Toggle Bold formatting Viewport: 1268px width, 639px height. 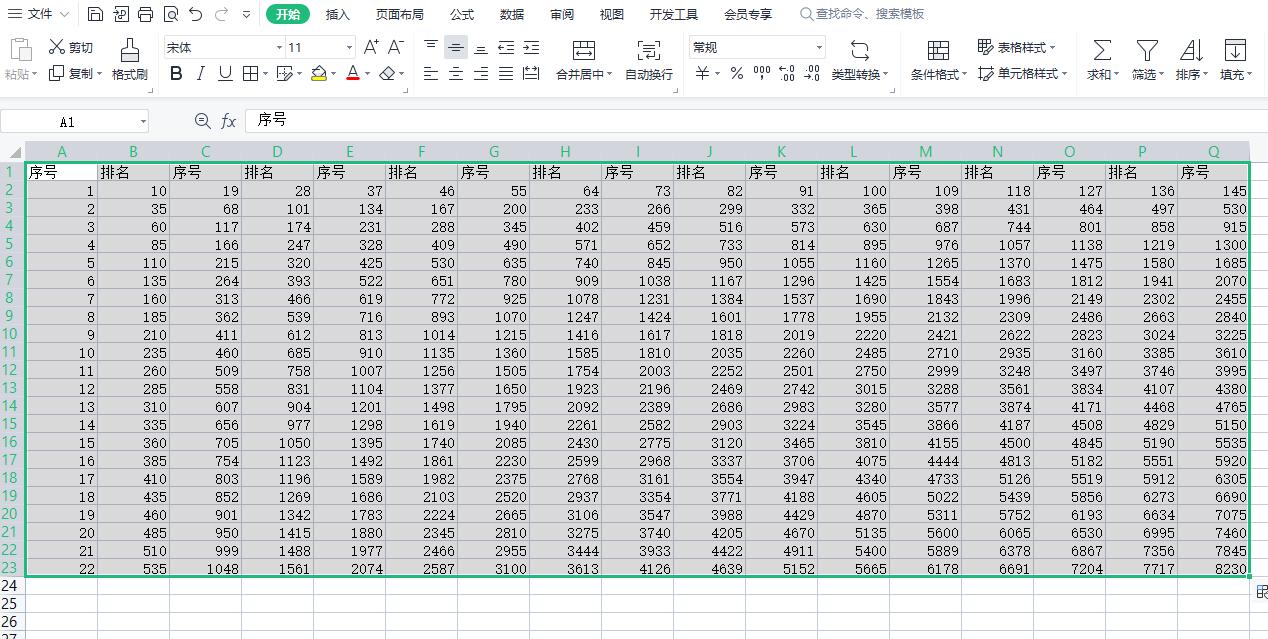(176, 73)
